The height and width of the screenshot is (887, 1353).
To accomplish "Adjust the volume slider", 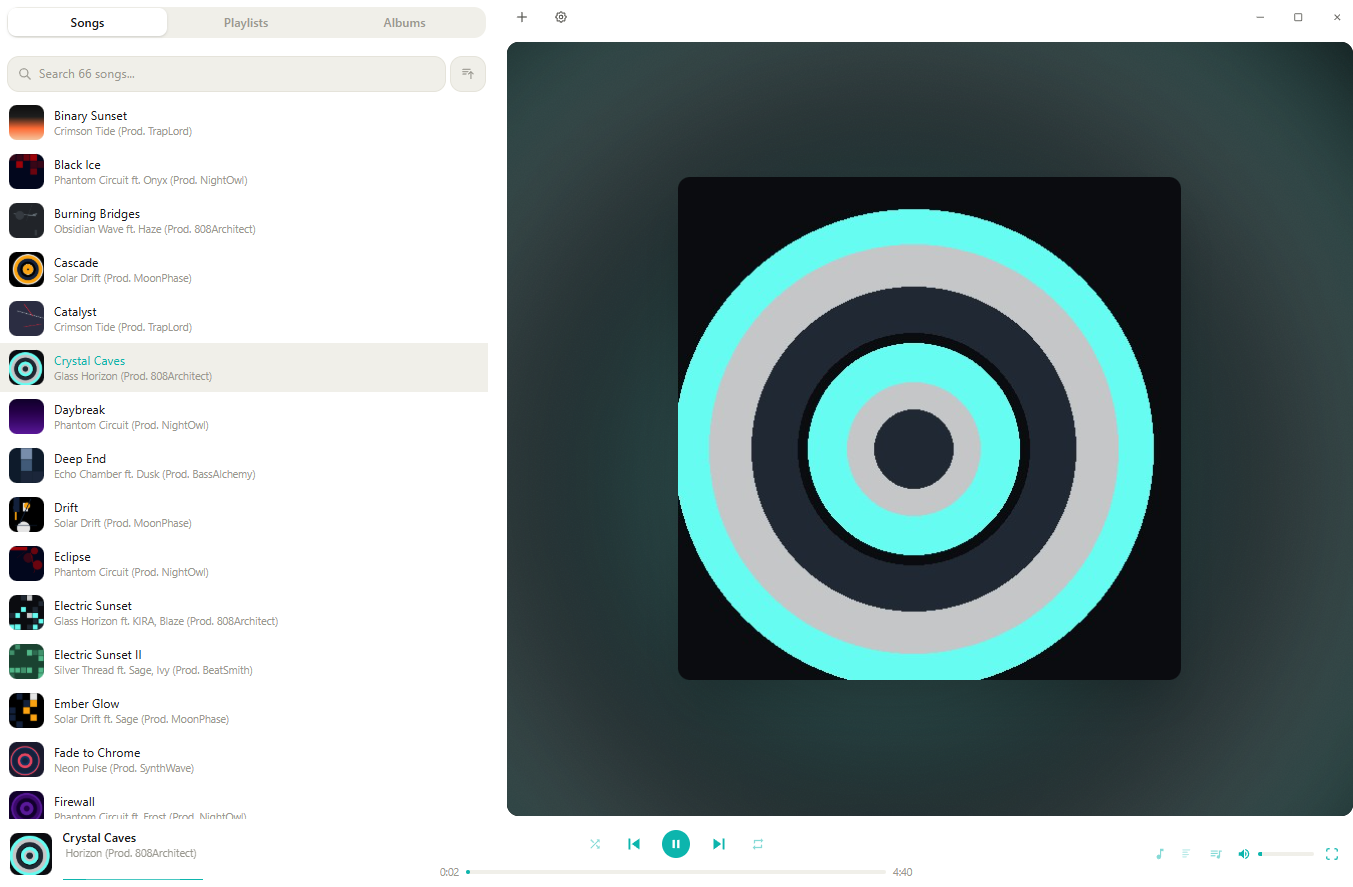I will [1288, 854].
